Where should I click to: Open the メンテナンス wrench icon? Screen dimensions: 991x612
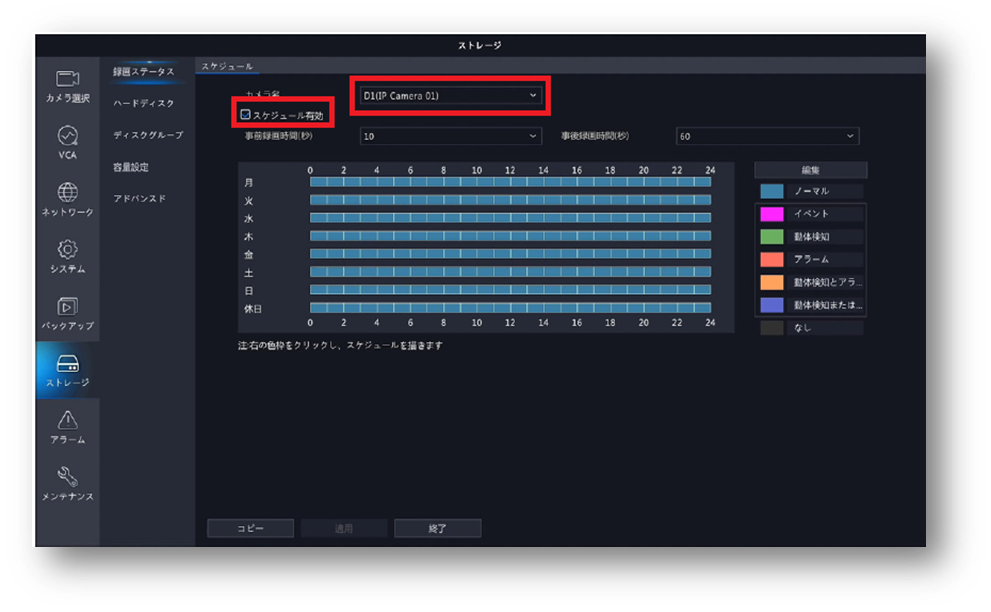pos(67,476)
